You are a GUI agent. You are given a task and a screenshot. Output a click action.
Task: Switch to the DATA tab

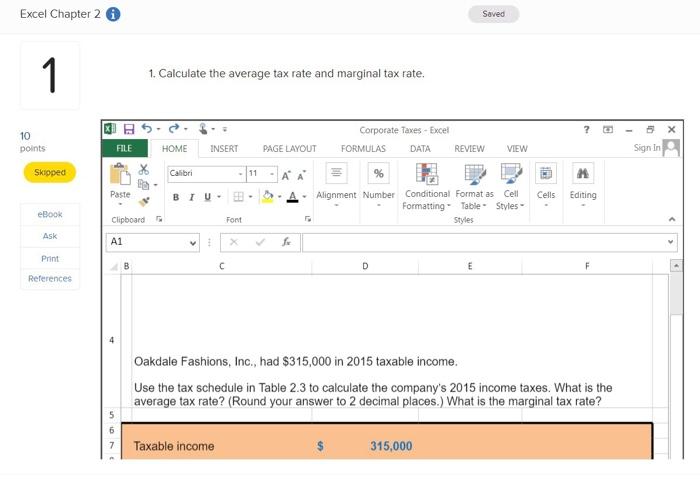420,149
